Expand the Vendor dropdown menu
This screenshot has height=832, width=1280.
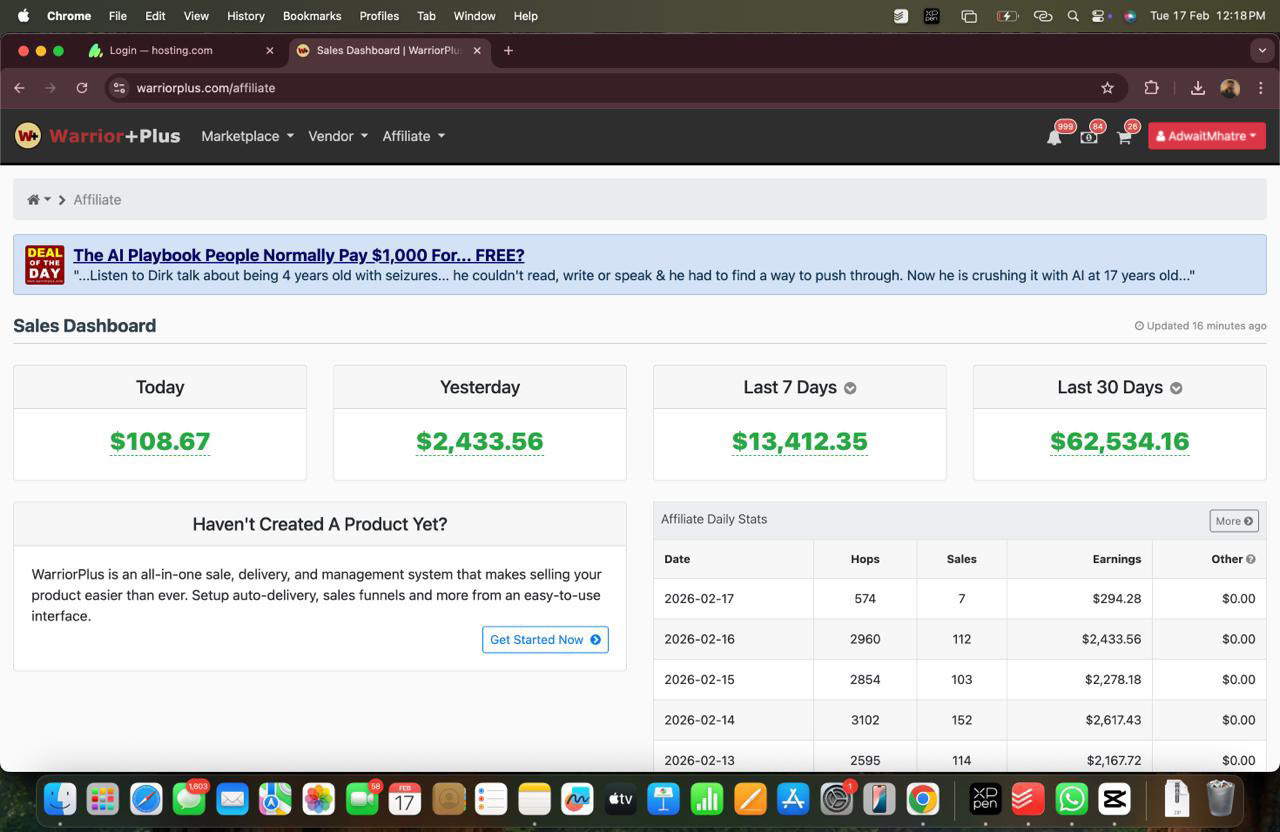[337, 136]
